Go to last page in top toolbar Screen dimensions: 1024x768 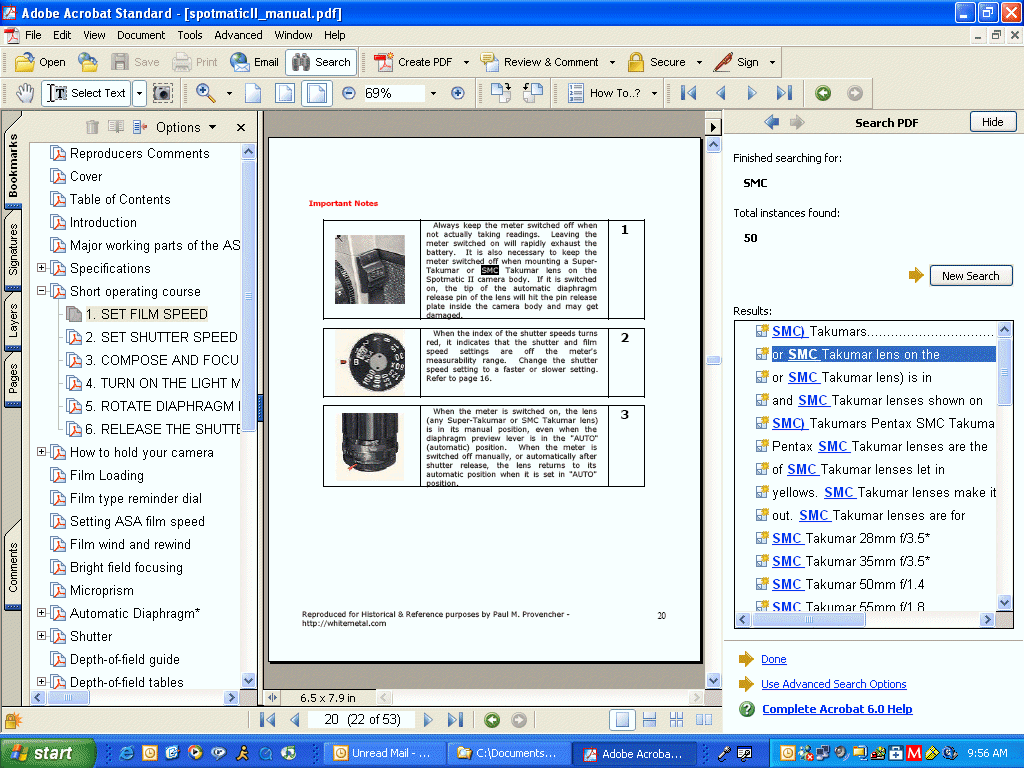click(784, 93)
